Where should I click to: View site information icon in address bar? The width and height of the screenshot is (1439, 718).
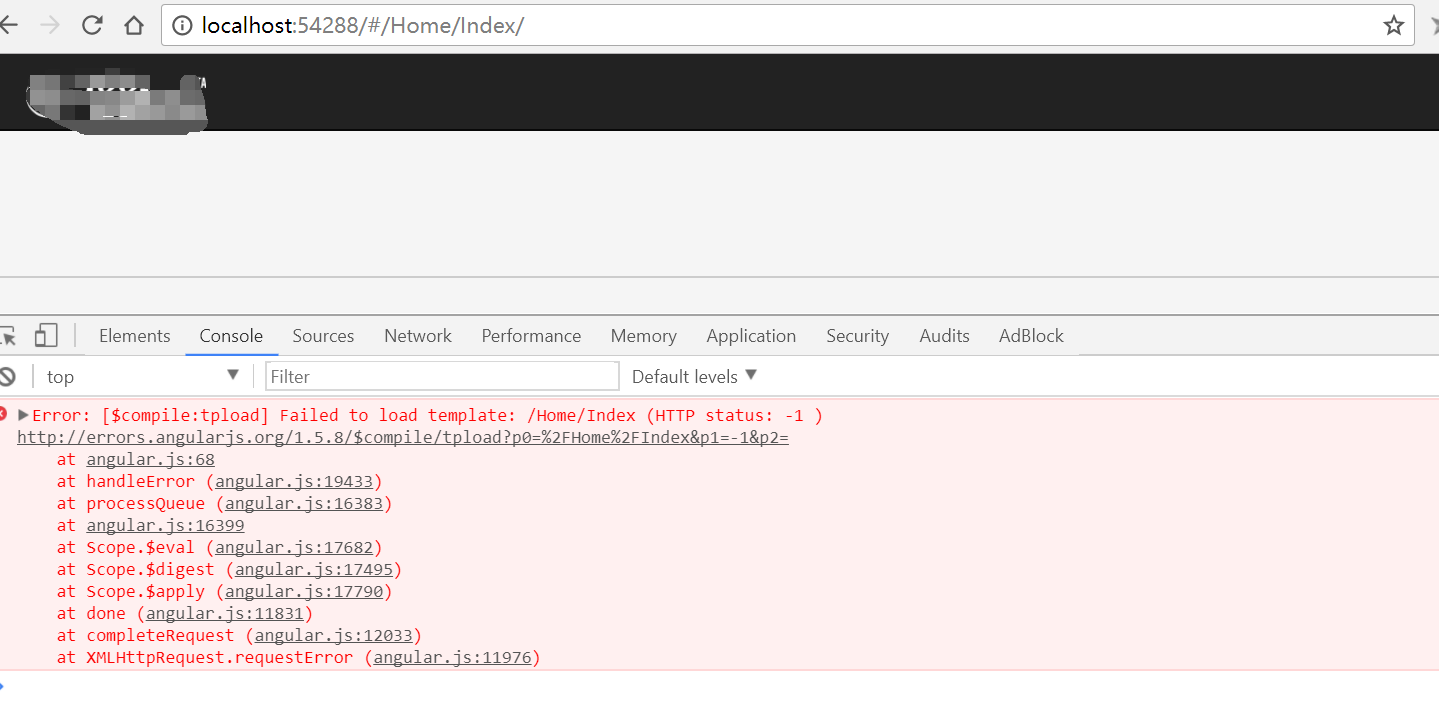(182, 26)
